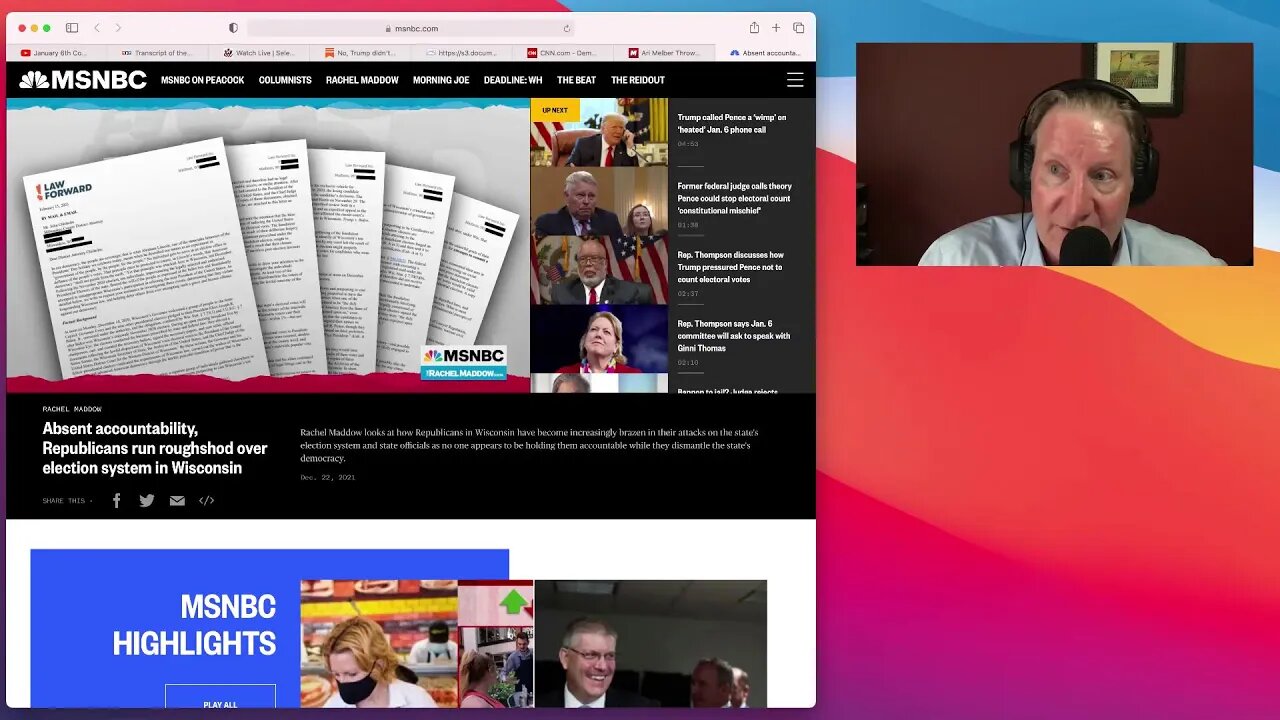The image size is (1280, 720).
Task: Open RACHEL MADDOW navigation link
Action: [362, 80]
